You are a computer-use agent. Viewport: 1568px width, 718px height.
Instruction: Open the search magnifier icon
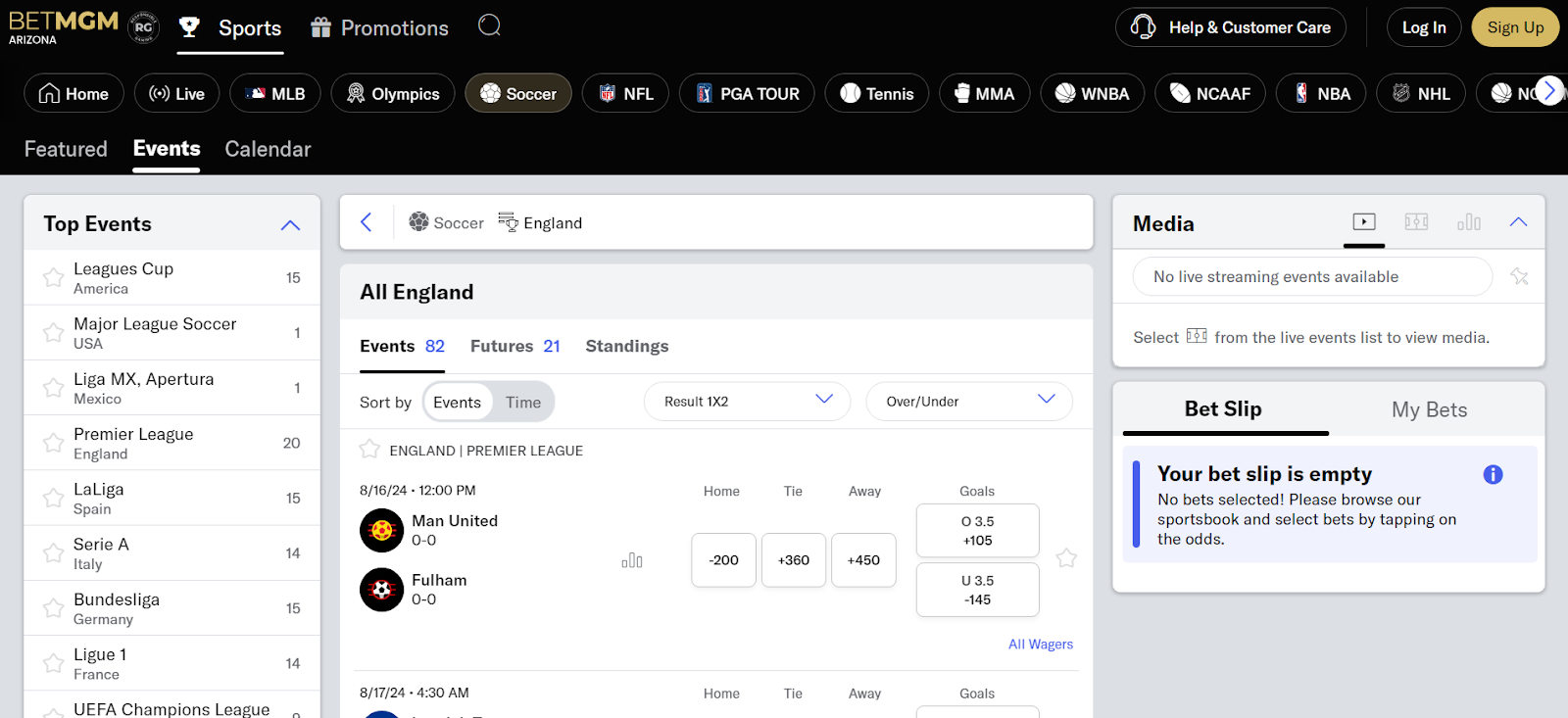pos(489,26)
